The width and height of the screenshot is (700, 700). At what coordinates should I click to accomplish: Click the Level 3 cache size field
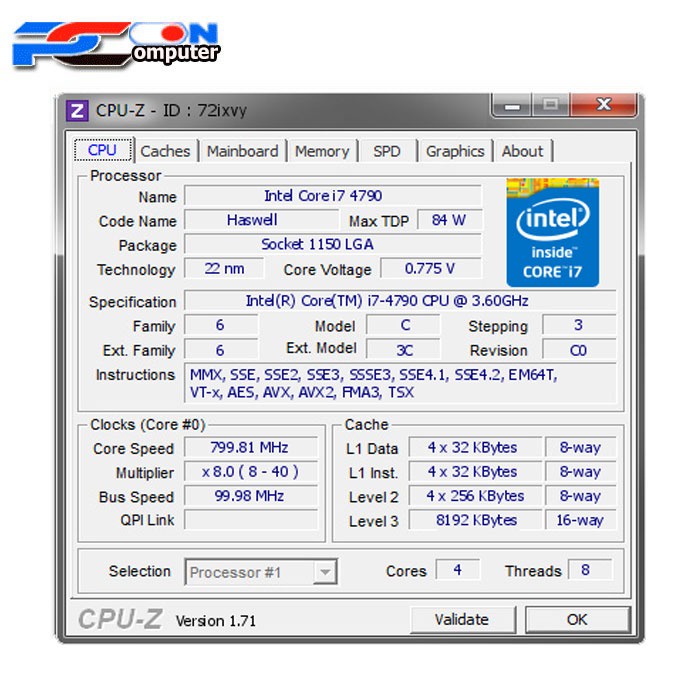476,520
